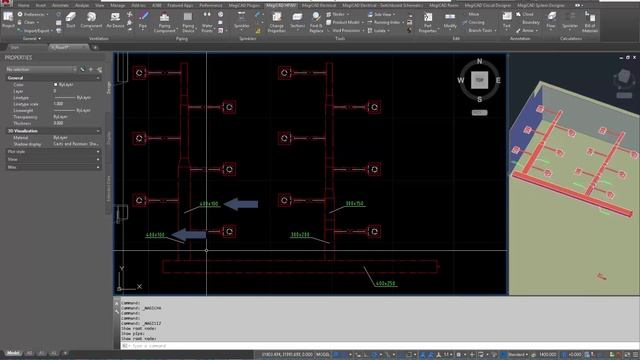The height and width of the screenshot is (360, 640).
Task: Open the No selection combo box
Action: point(41,69)
